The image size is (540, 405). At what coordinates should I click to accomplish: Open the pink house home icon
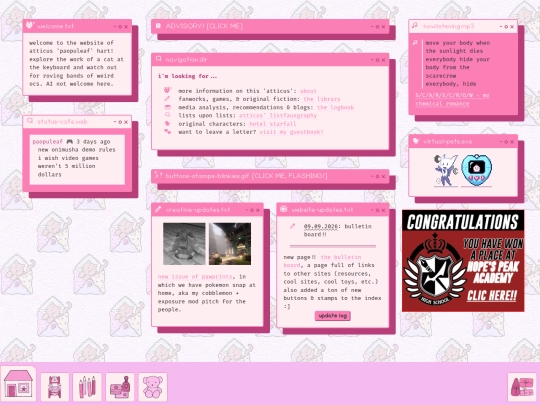pyautogui.click(x=18, y=384)
